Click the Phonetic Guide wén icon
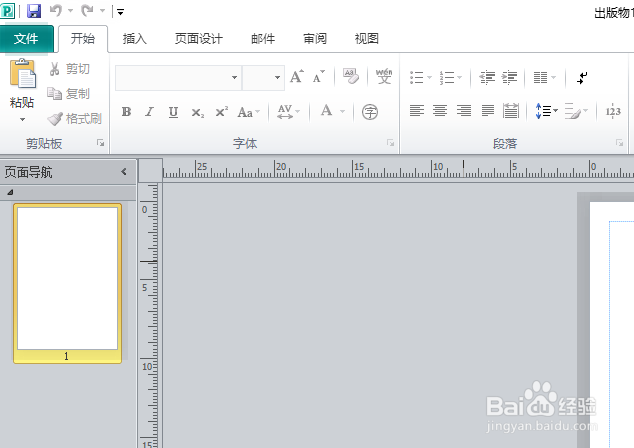This screenshot has width=634, height=448. [384, 76]
